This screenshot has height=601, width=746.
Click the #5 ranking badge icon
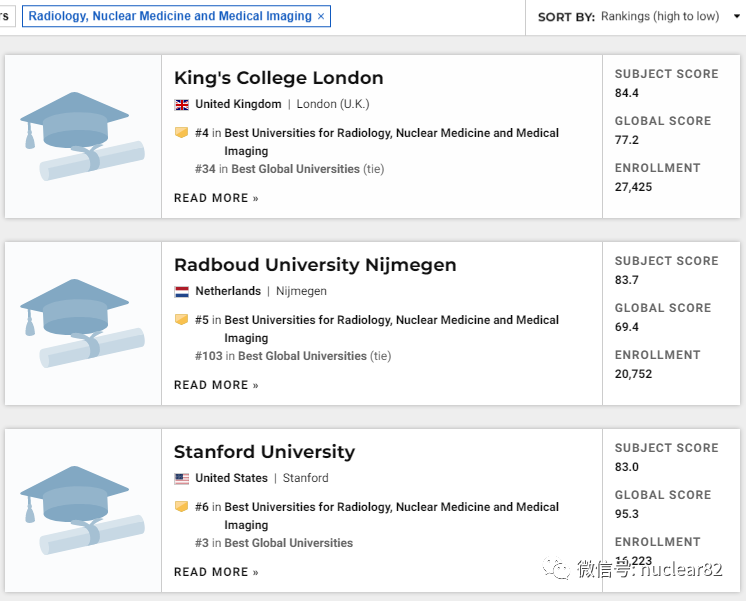182,320
